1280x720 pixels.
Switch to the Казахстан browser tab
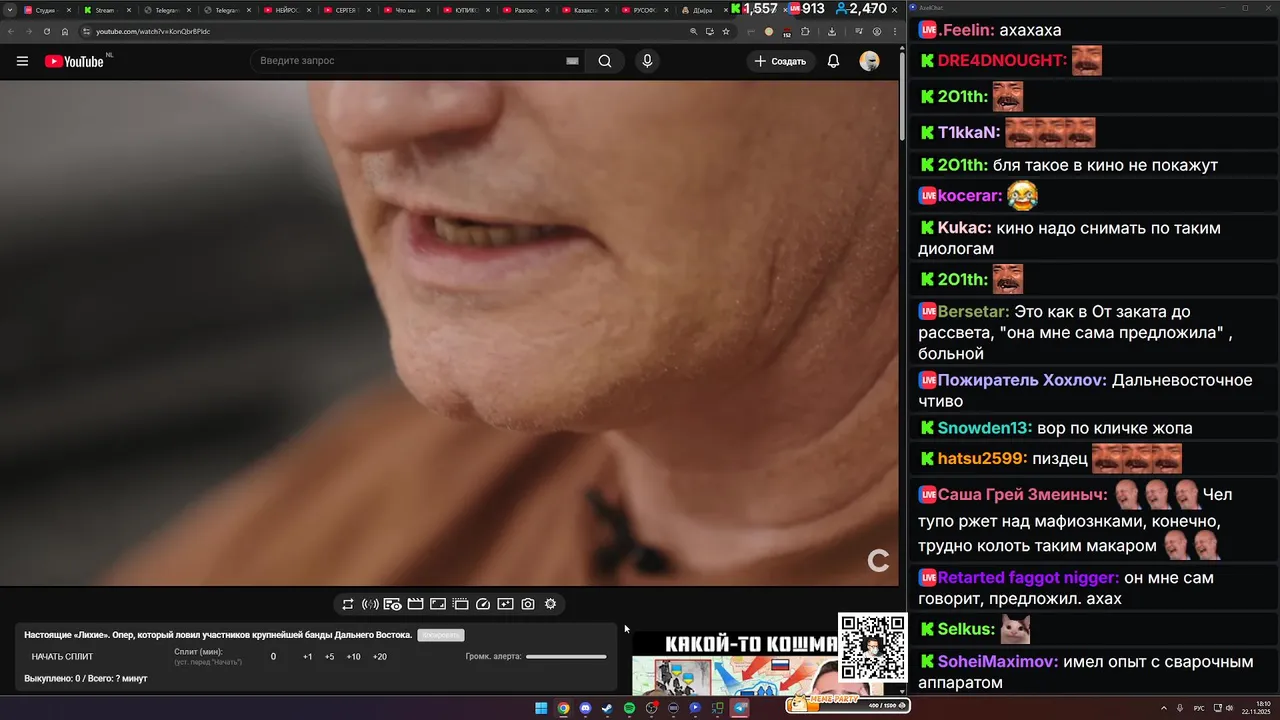pyautogui.click(x=586, y=10)
